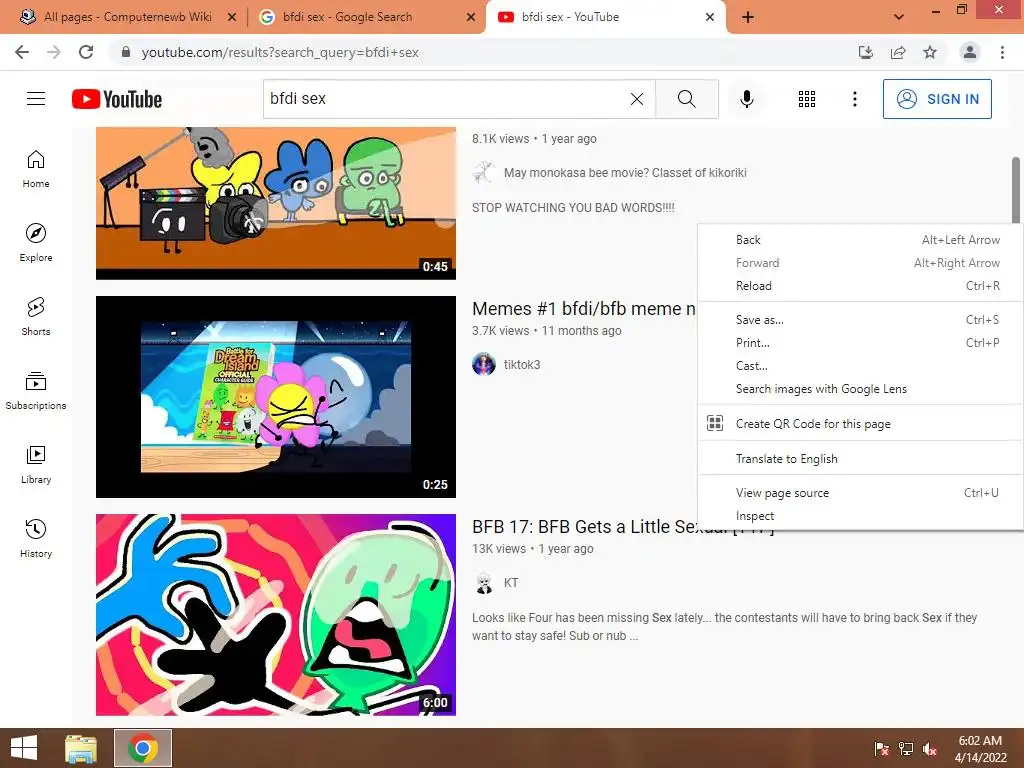Click the network tray icon

tap(906, 748)
